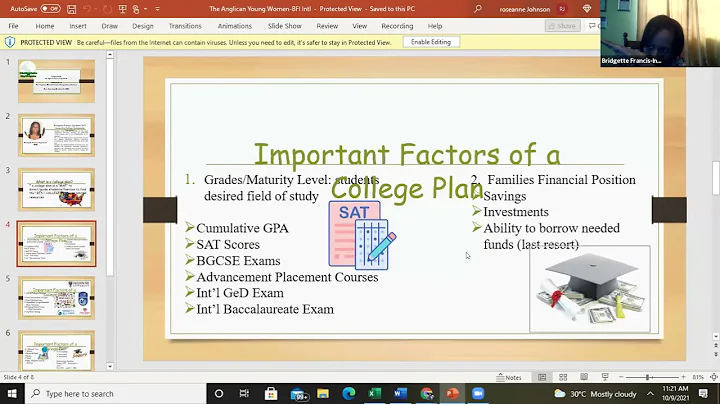Select slide 1 thumbnail
Screen dimensions: 720x404
coord(56,81)
